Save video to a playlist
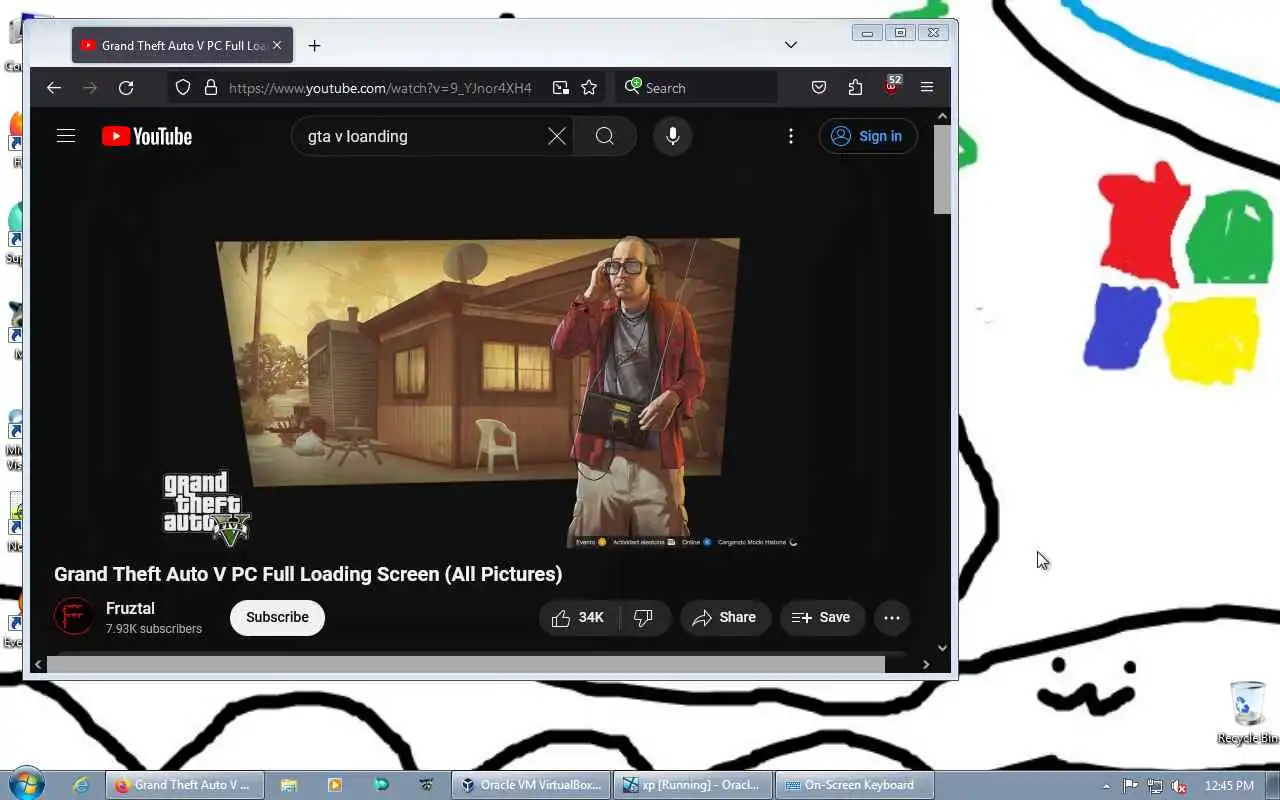Image resolution: width=1280 pixels, height=800 pixels. coord(822,617)
